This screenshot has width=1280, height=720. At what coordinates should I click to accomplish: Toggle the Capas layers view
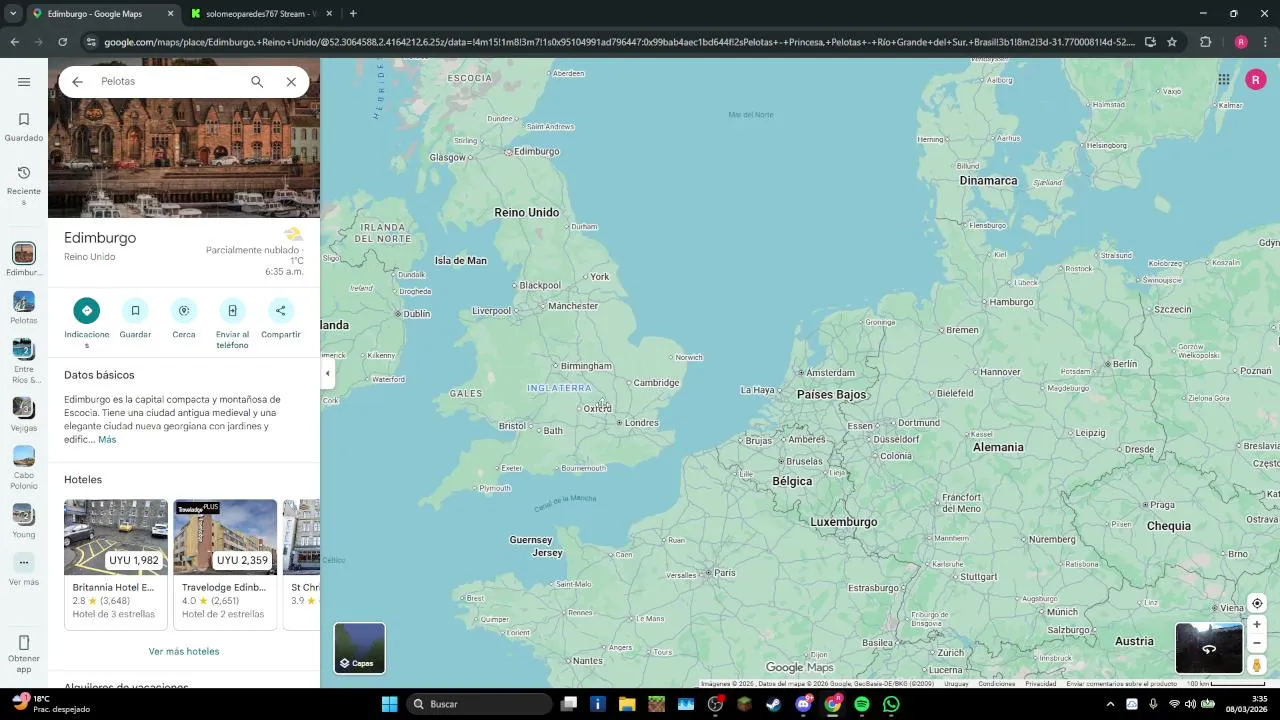click(x=359, y=648)
